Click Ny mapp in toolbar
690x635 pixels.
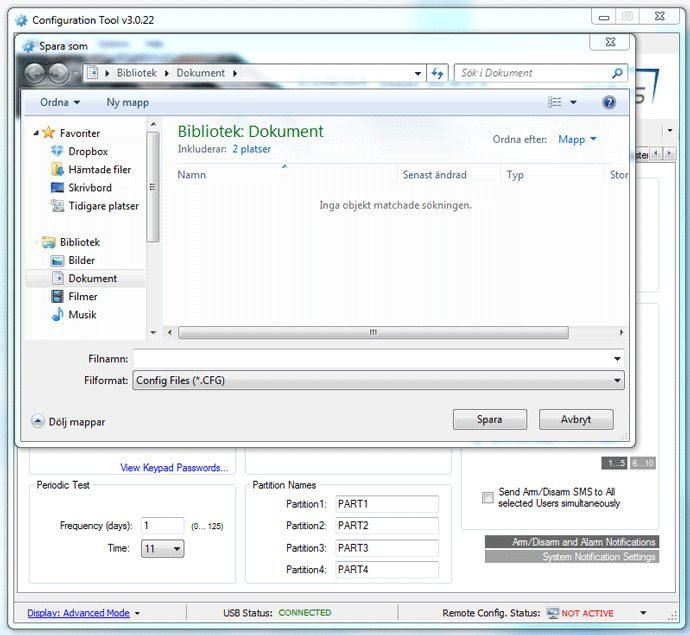127,102
